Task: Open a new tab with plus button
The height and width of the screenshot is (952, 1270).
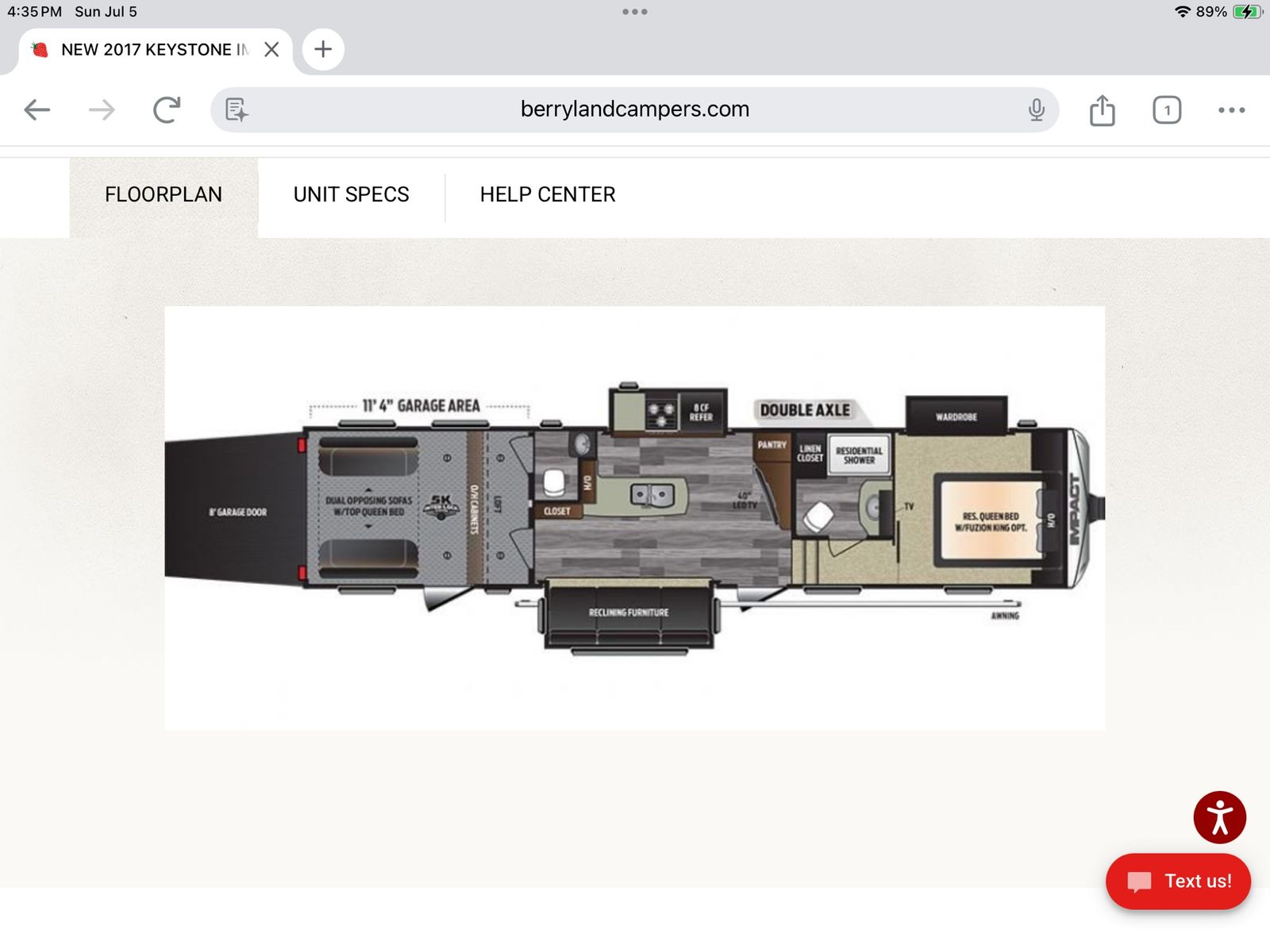Action: (x=323, y=49)
